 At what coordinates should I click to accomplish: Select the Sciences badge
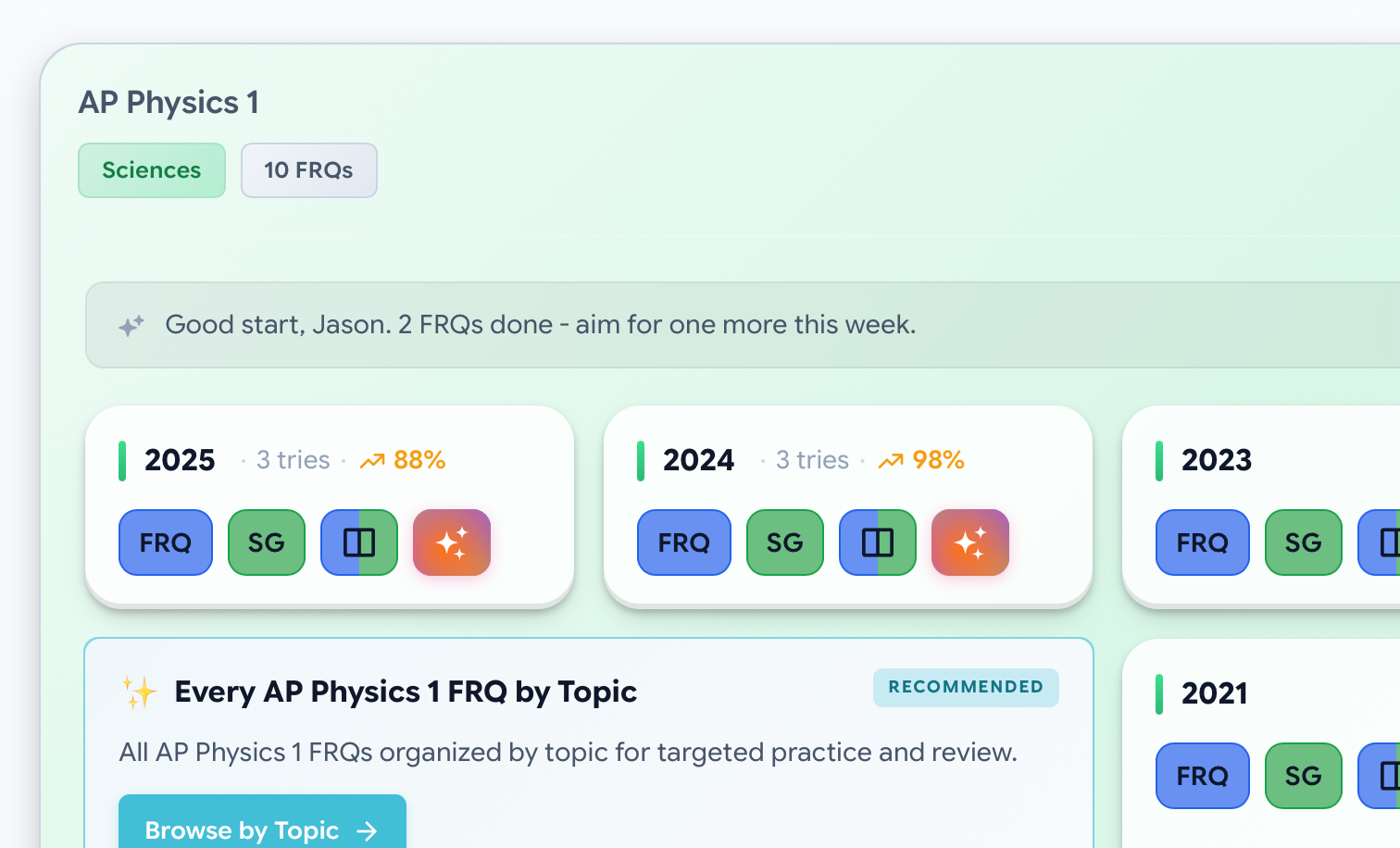151,170
